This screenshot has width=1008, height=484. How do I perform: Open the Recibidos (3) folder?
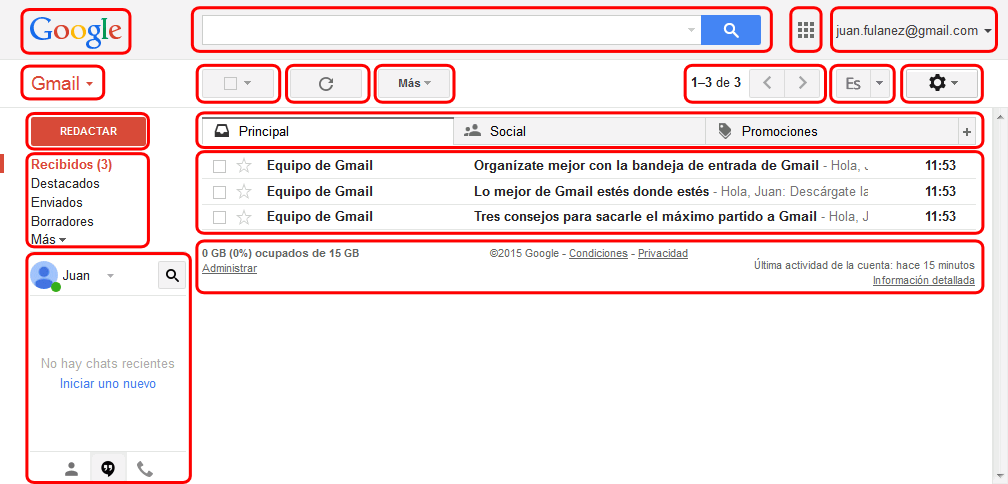coord(71,165)
